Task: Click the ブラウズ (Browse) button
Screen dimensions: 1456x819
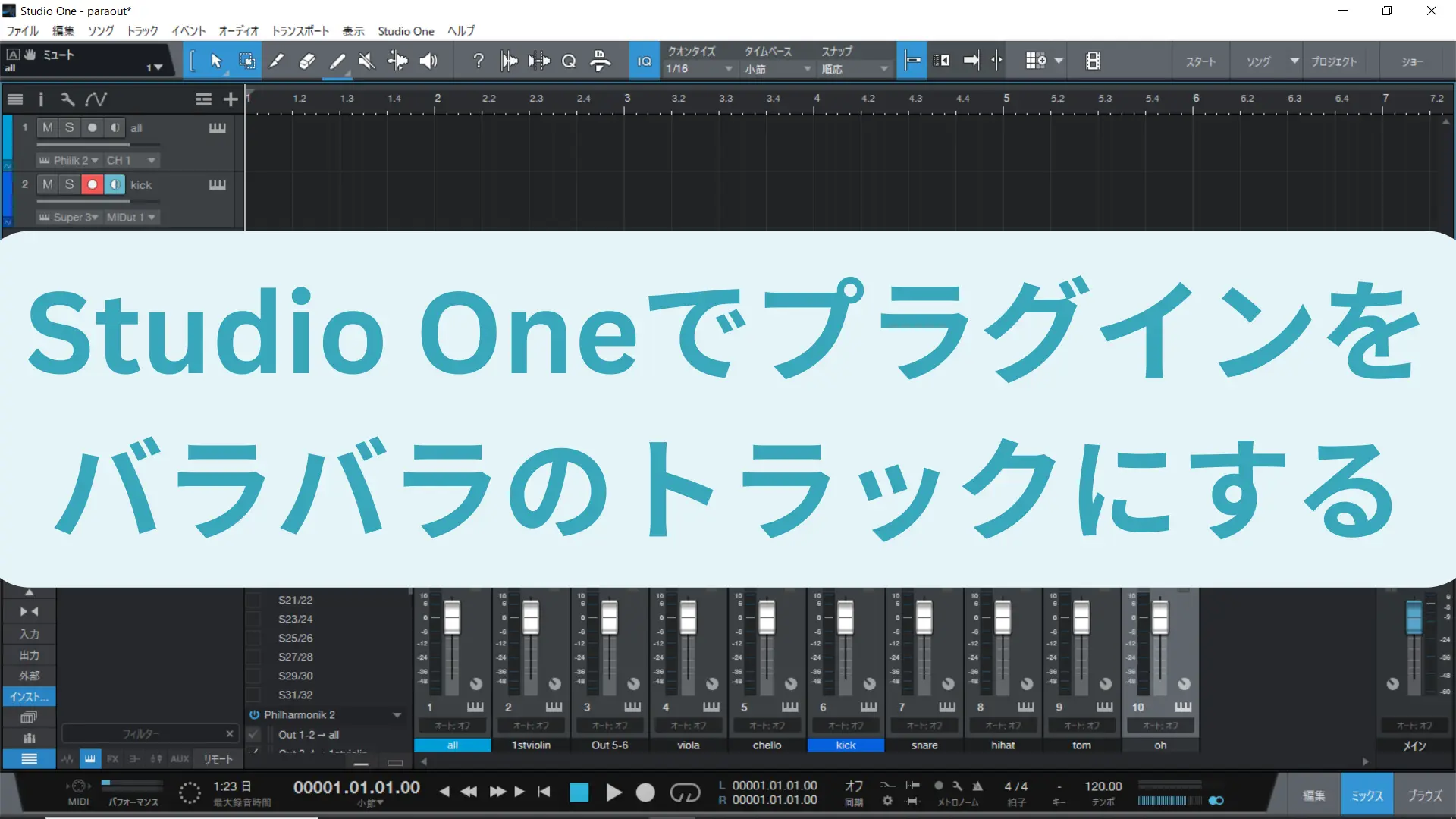Action: pos(1424,795)
